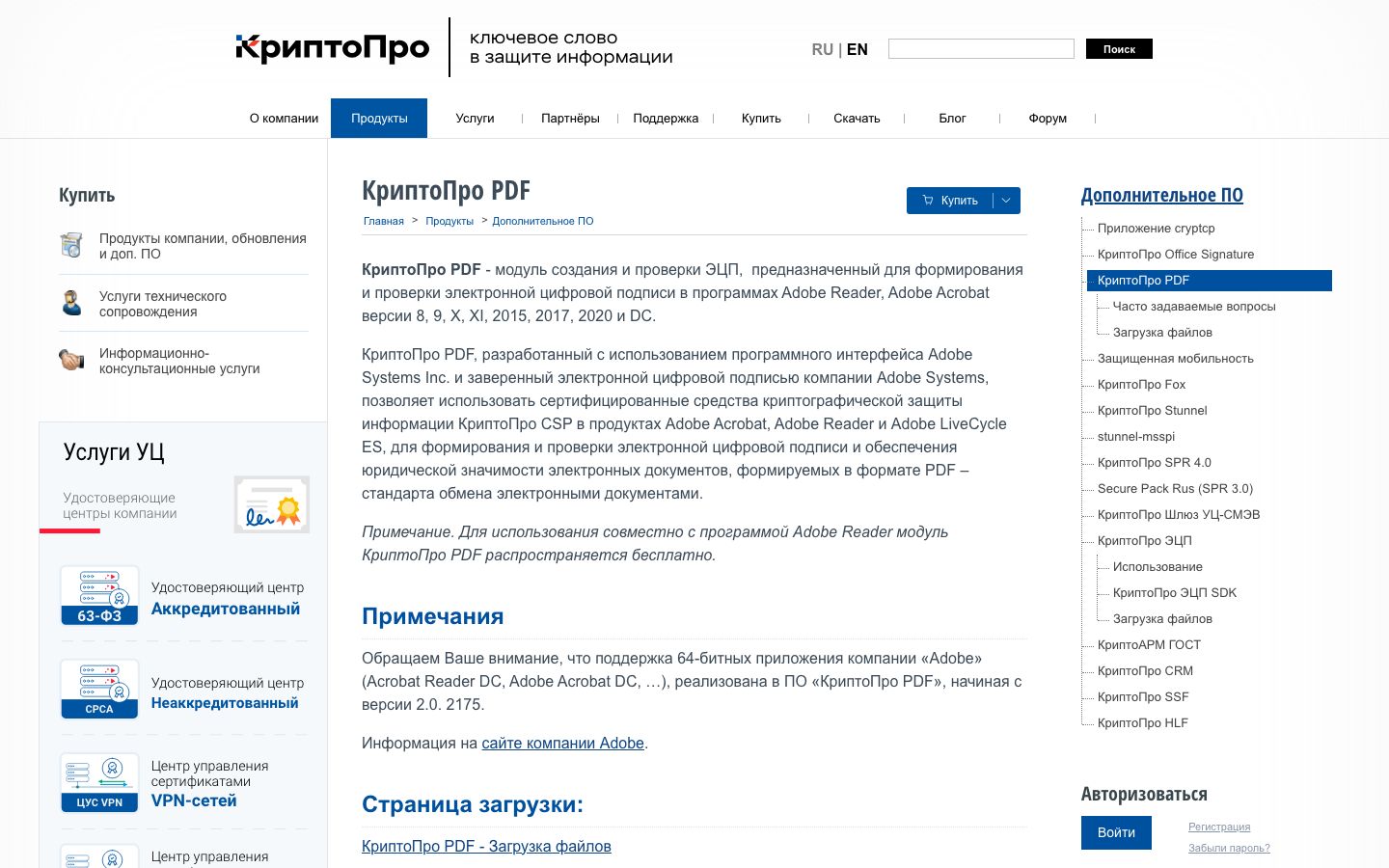This screenshot has height=868, width=1389.
Task: Click the КриптоПро logo
Action: (x=333, y=47)
